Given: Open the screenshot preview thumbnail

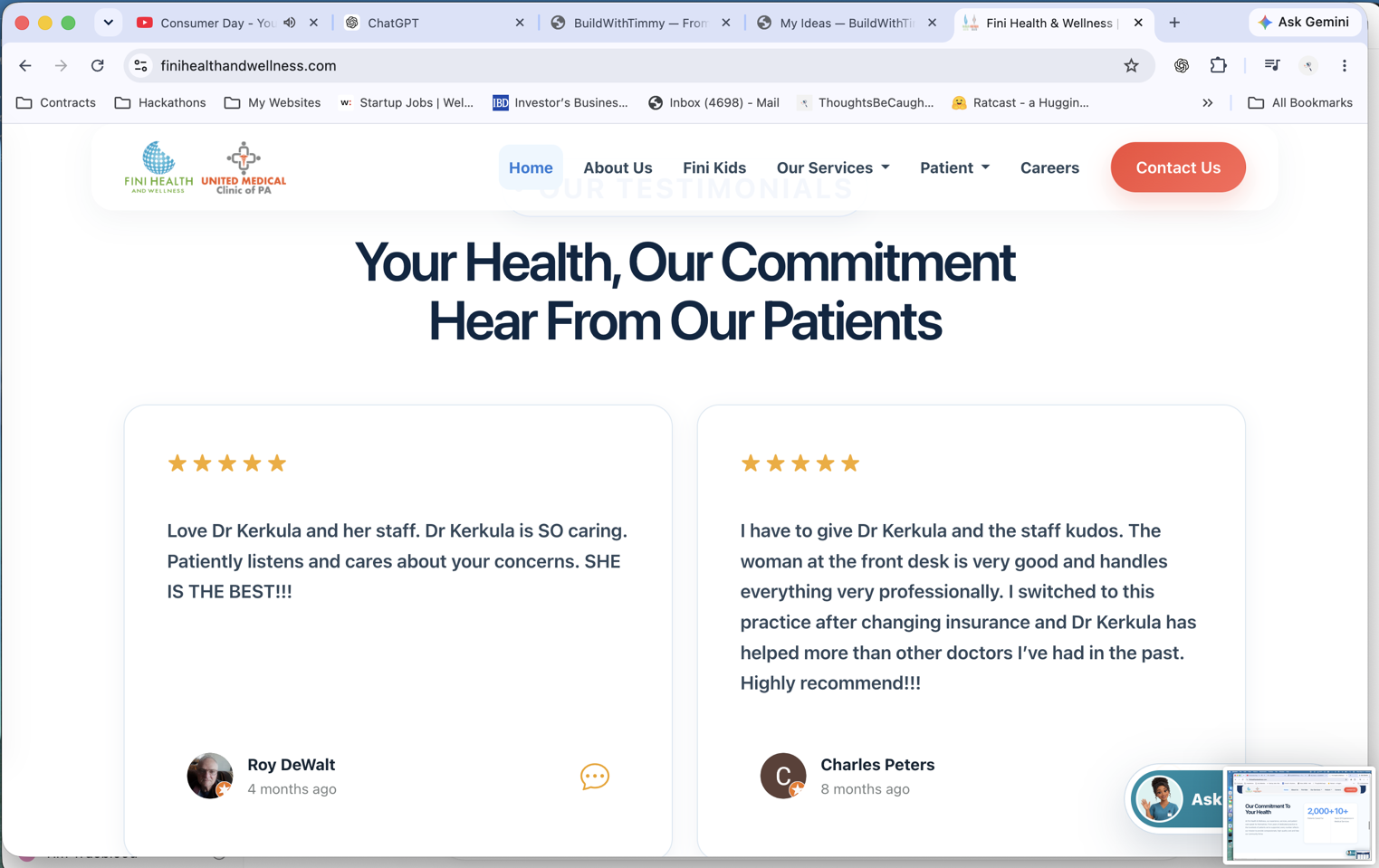Looking at the screenshot, I should coord(1299,815).
